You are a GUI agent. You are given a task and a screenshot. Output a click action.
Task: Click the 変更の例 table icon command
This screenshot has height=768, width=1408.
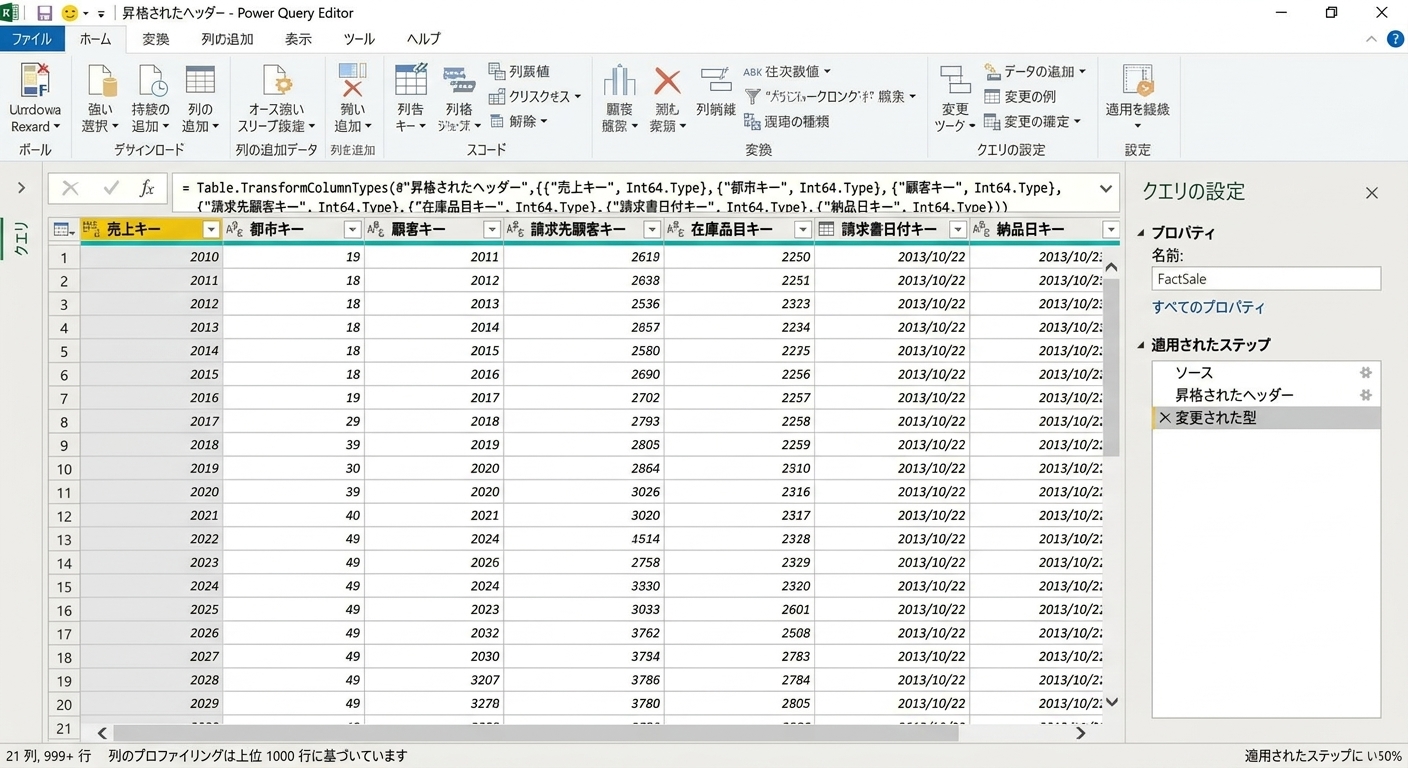[1020, 96]
